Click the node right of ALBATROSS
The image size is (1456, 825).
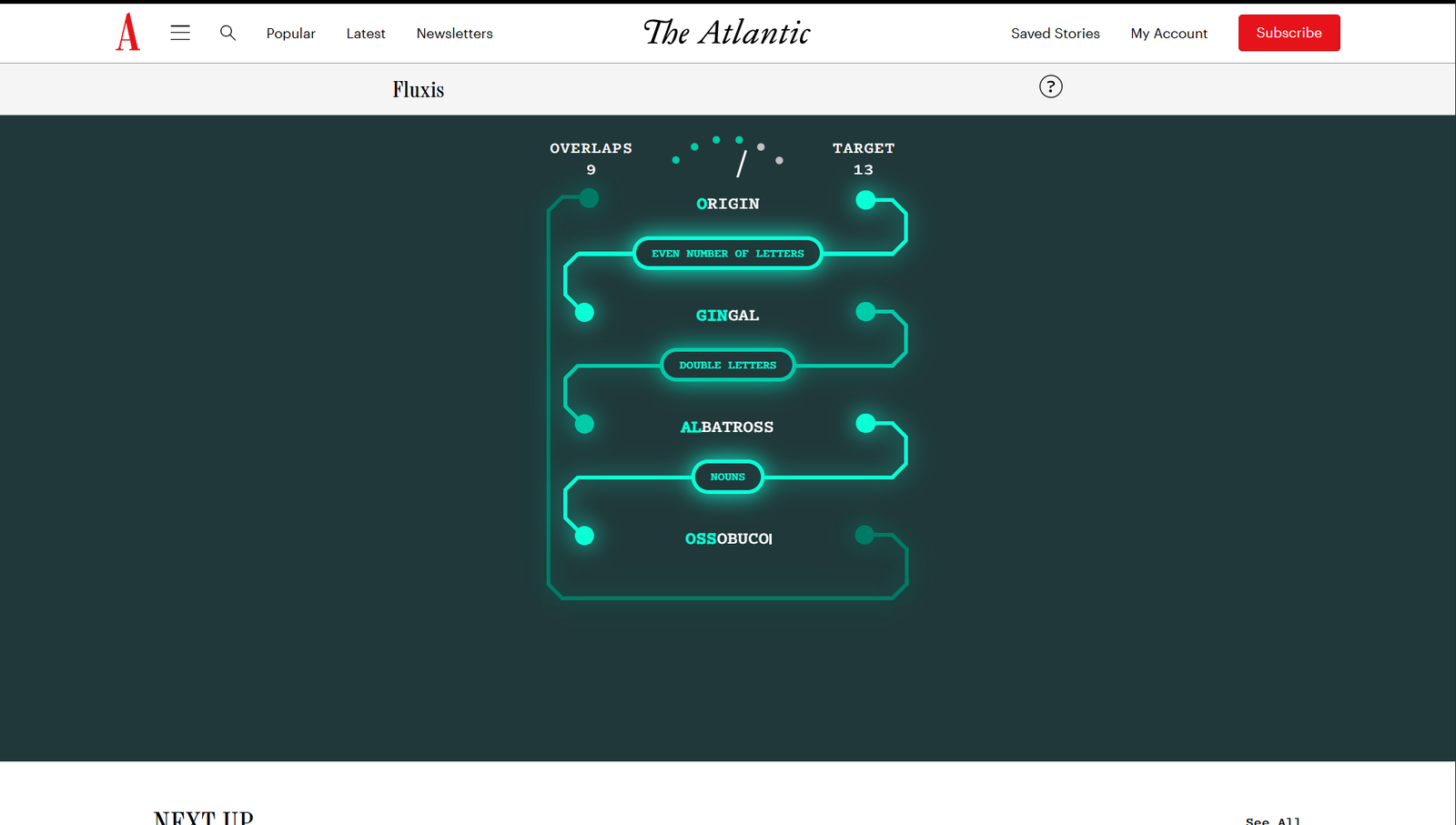(x=865, y=424)
